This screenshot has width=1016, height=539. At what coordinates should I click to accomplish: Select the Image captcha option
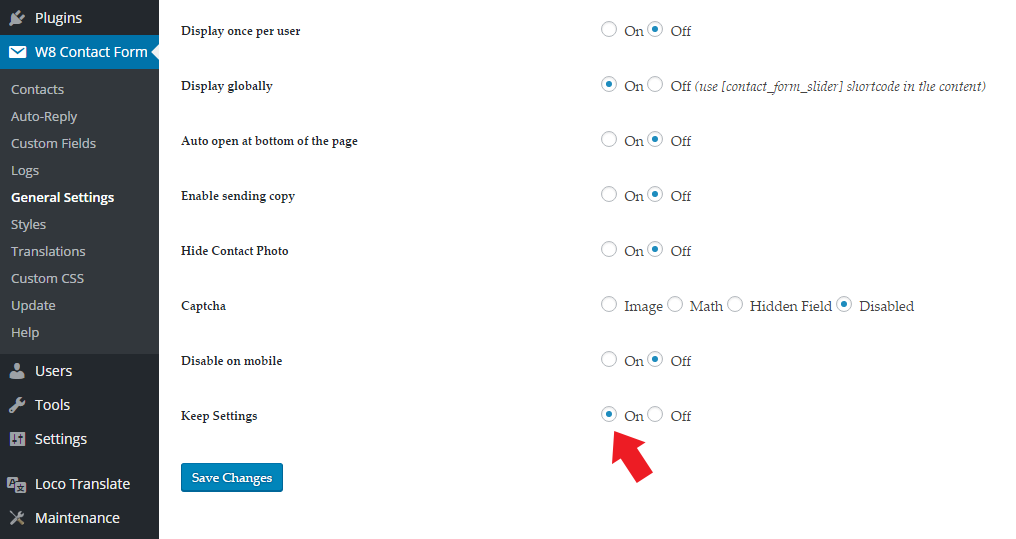tap(608, 304)
